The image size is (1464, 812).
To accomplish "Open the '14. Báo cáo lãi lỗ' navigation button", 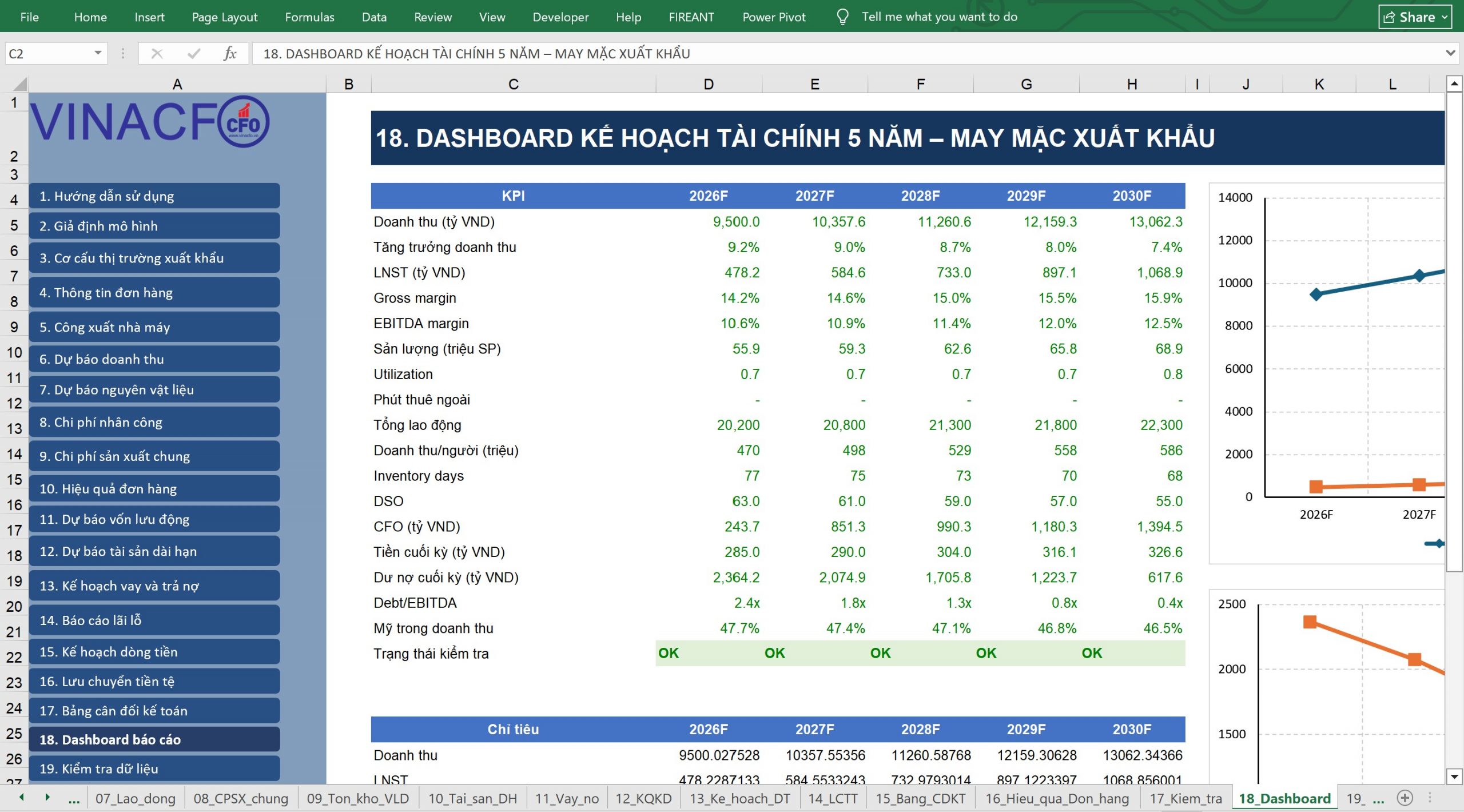I will click(x=154, y=620).
